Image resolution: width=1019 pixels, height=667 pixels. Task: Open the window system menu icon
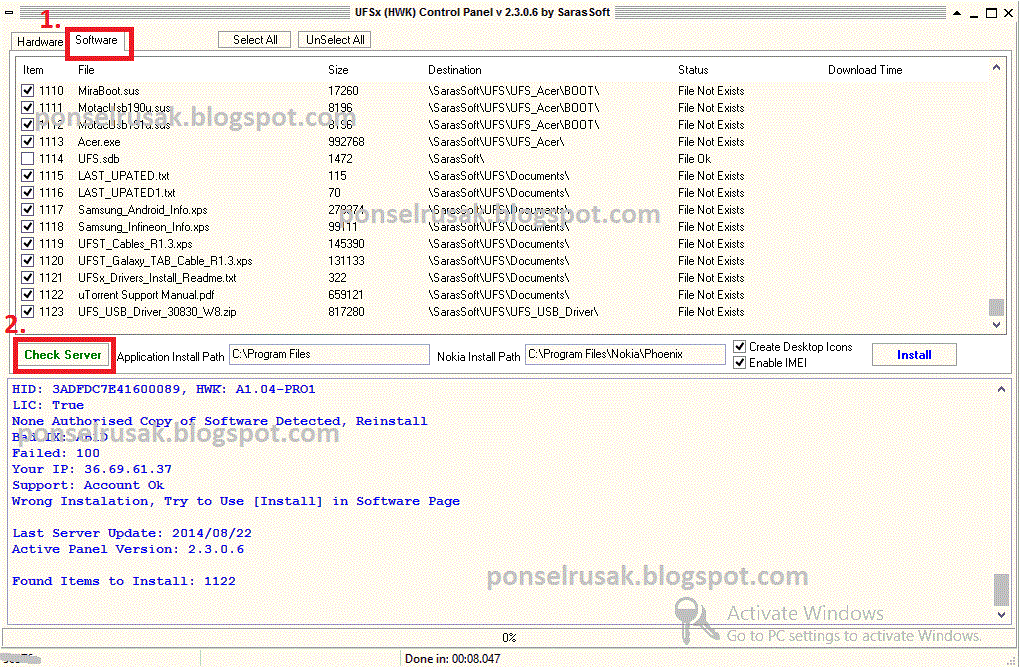[x=9, y=12]
